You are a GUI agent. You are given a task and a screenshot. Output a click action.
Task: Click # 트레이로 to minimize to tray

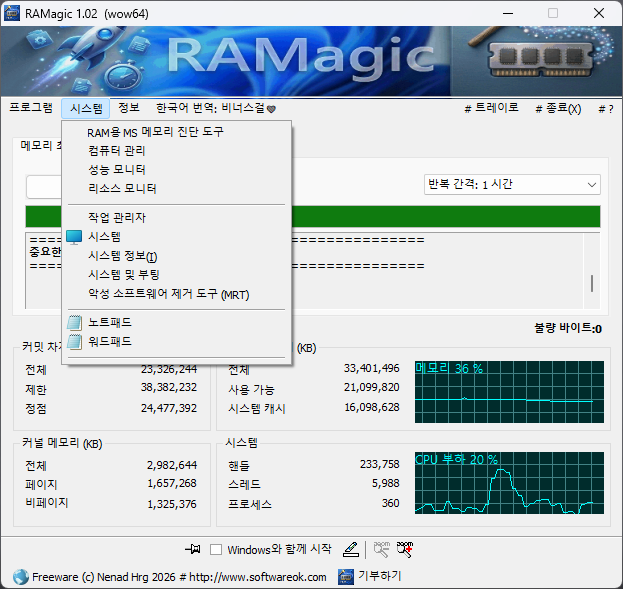(x=491, y=108)
